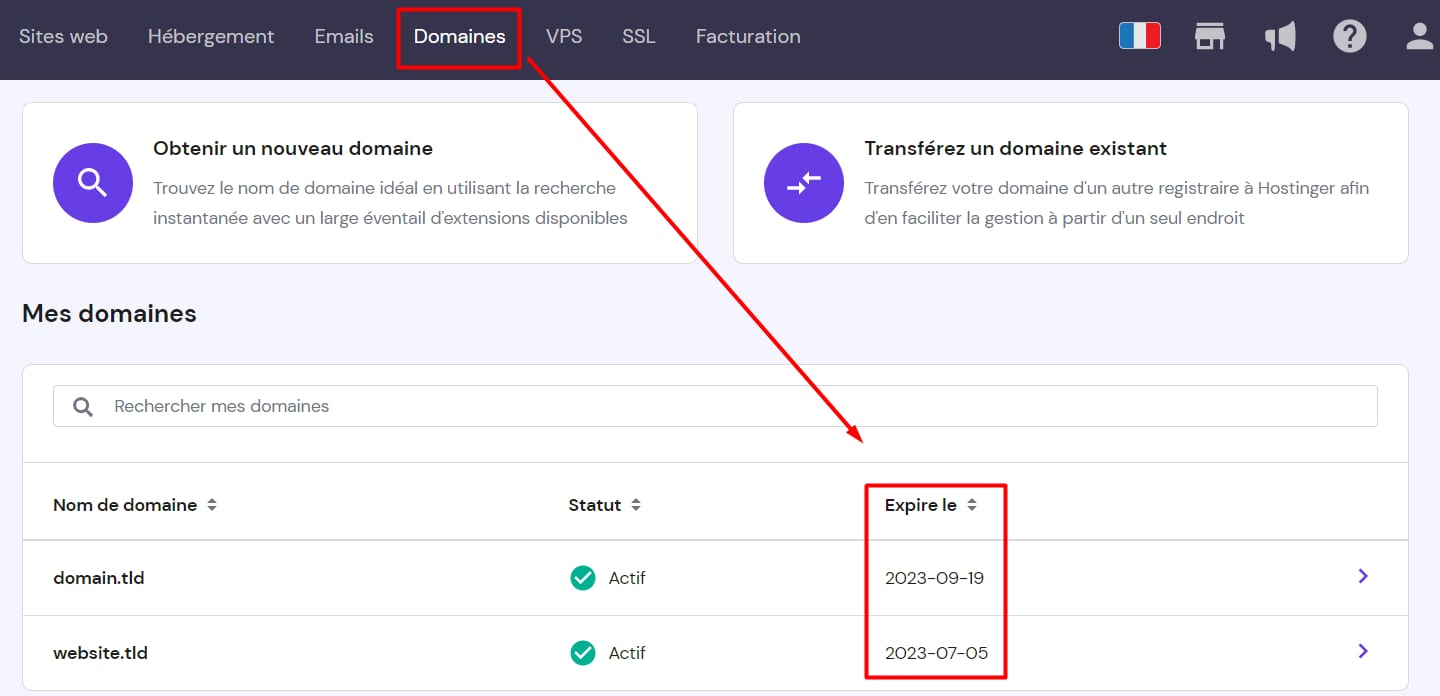Open the help question mark icon

pyautogui.click(x=1349, y=37)
